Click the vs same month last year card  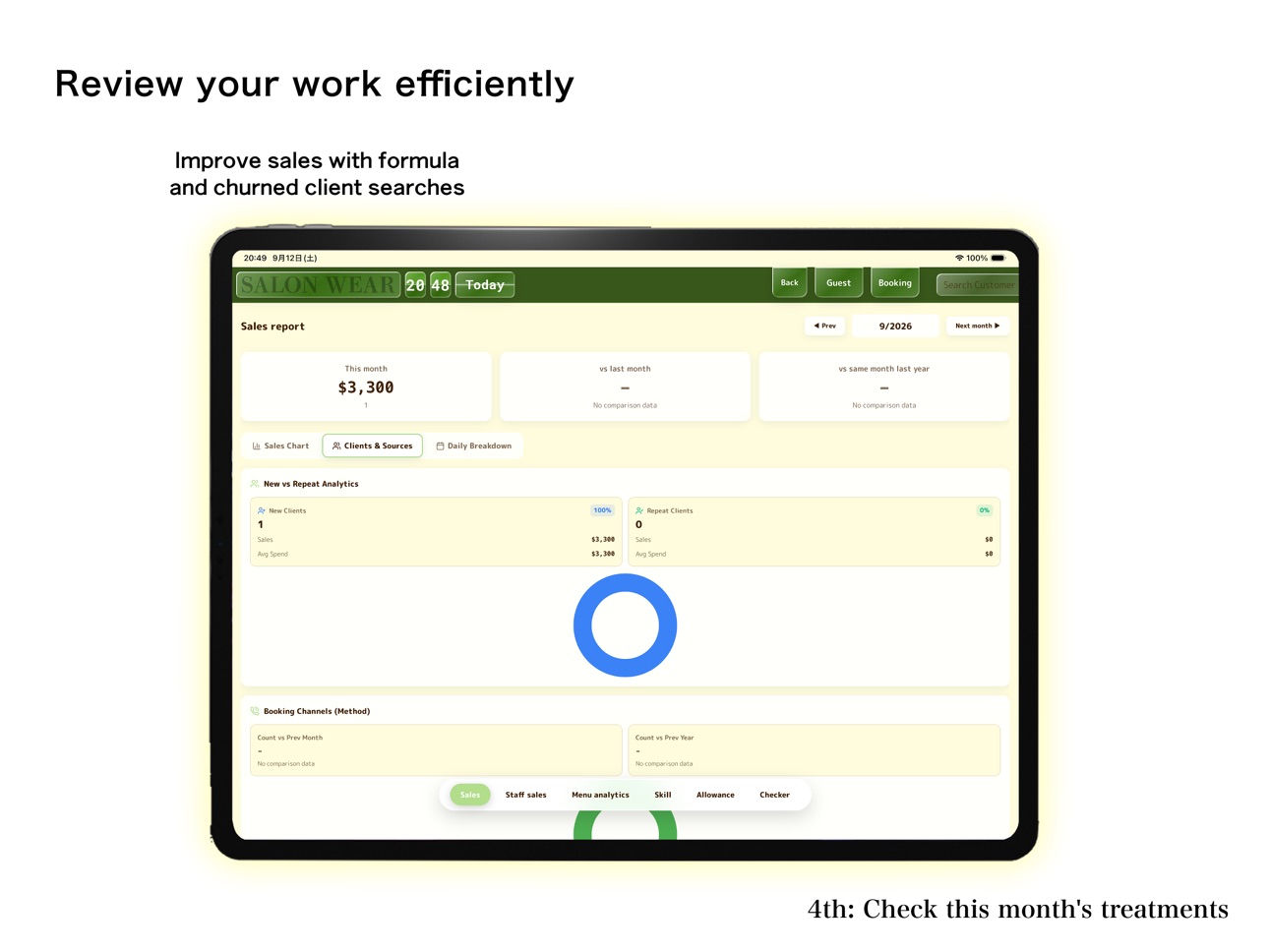coord(883,387)
